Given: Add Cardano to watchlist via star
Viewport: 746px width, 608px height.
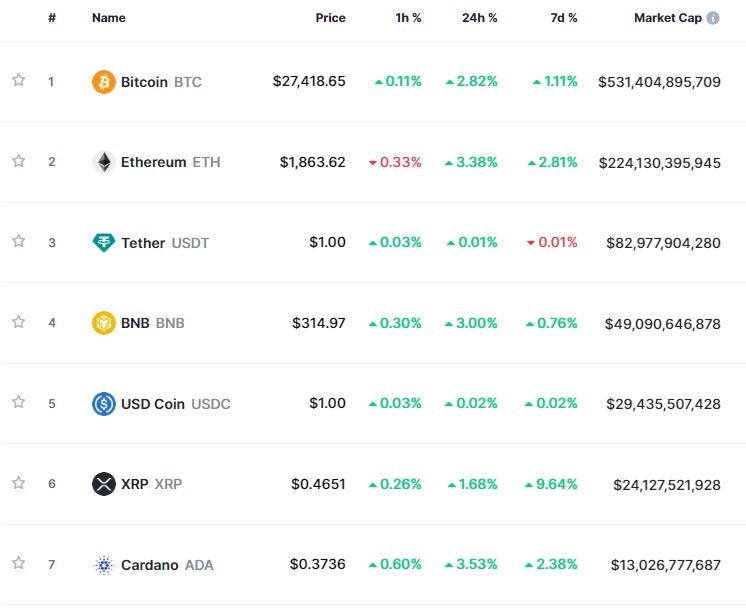Looking at the screenshot, I should pyautogui.click(x=18, y=564).
